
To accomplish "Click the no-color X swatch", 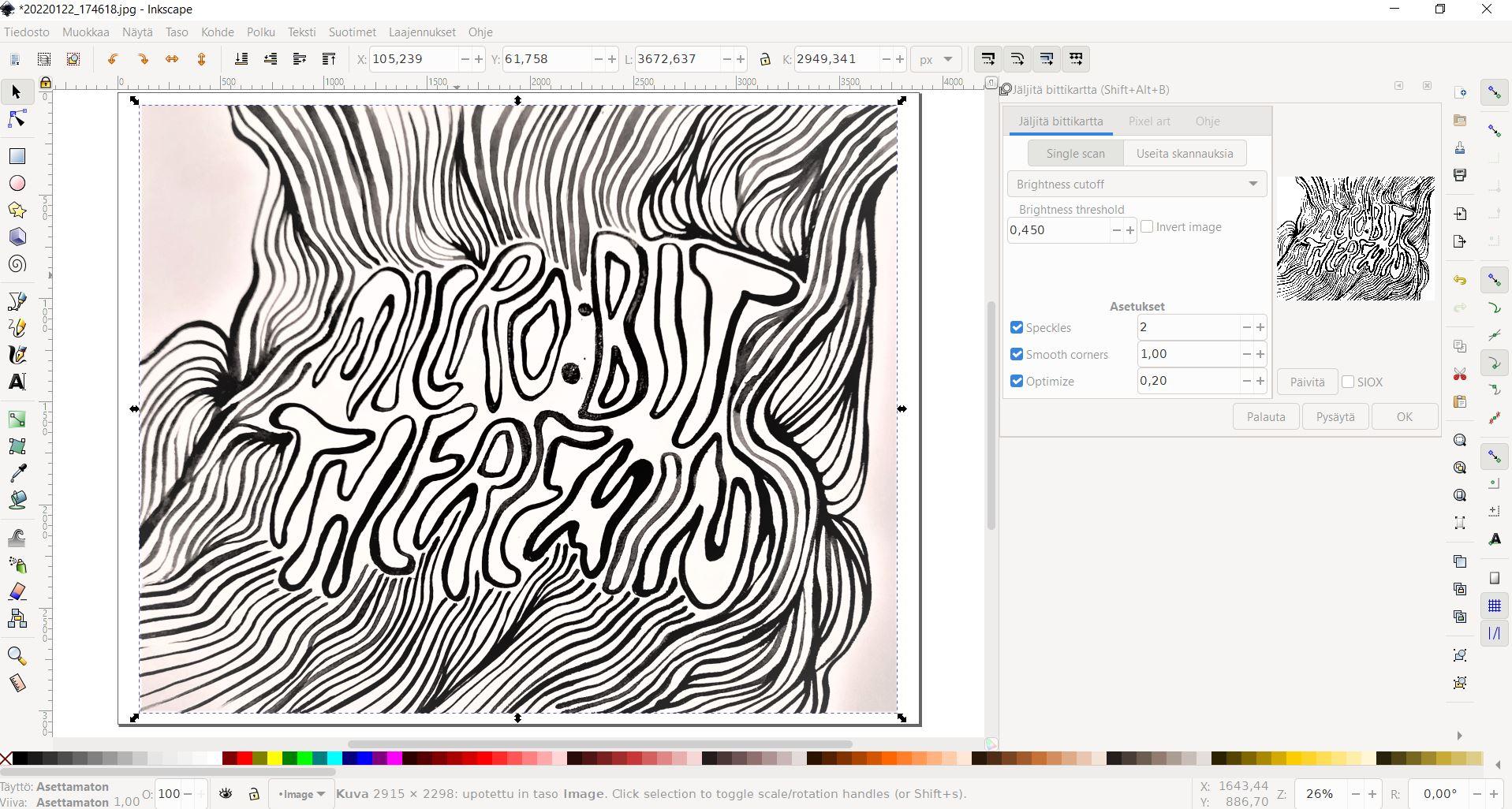I will (x=6, y=759).
